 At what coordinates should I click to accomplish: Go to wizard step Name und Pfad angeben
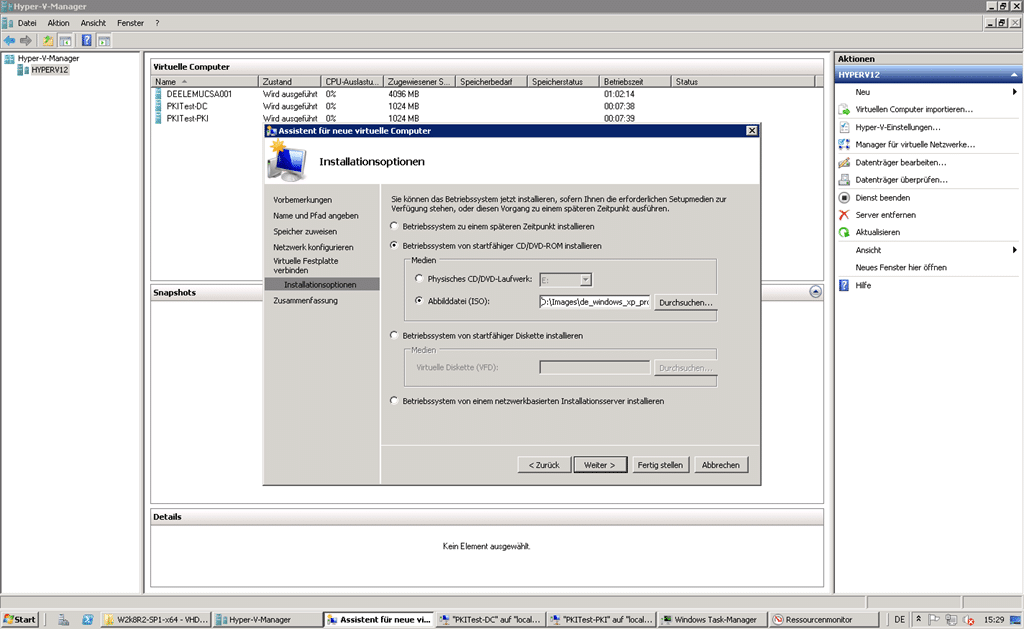315,216
